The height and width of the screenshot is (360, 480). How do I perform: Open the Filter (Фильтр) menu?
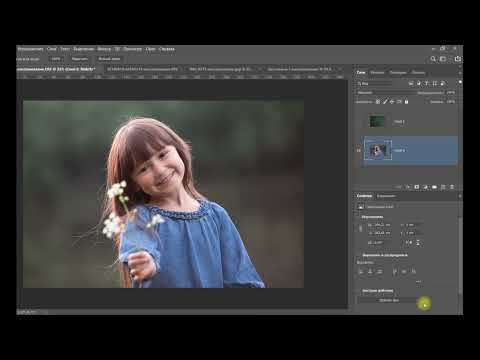(104, 49)
